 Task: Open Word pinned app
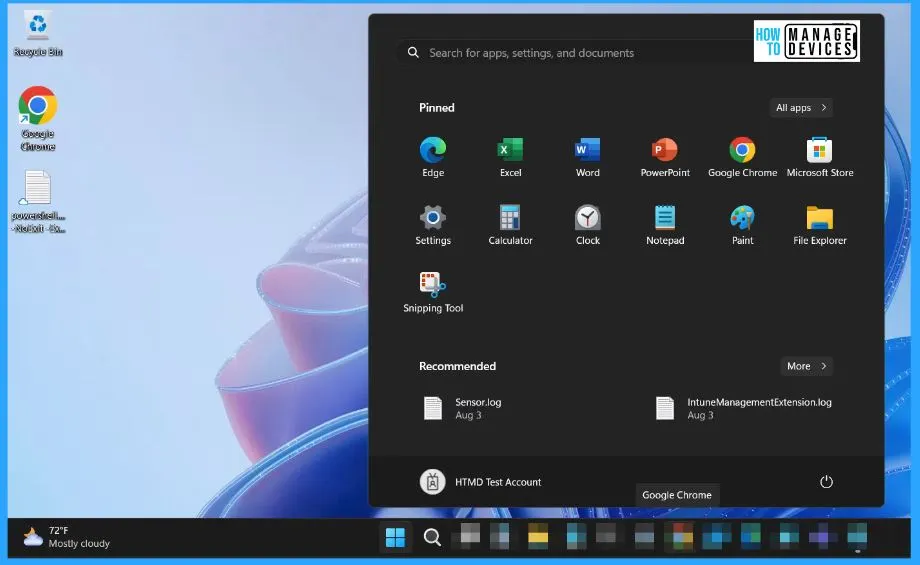[x=587, y=157]
